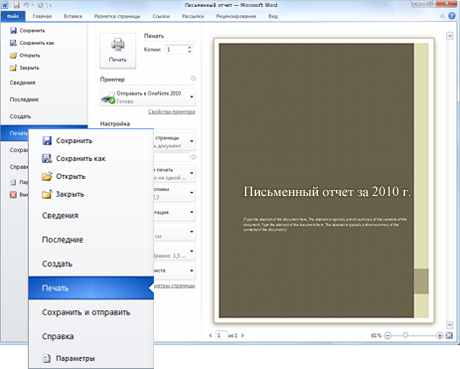Click Закрыть folder icon in enlarged menu
Screen dimensions: 460x369
coord(47,194)
